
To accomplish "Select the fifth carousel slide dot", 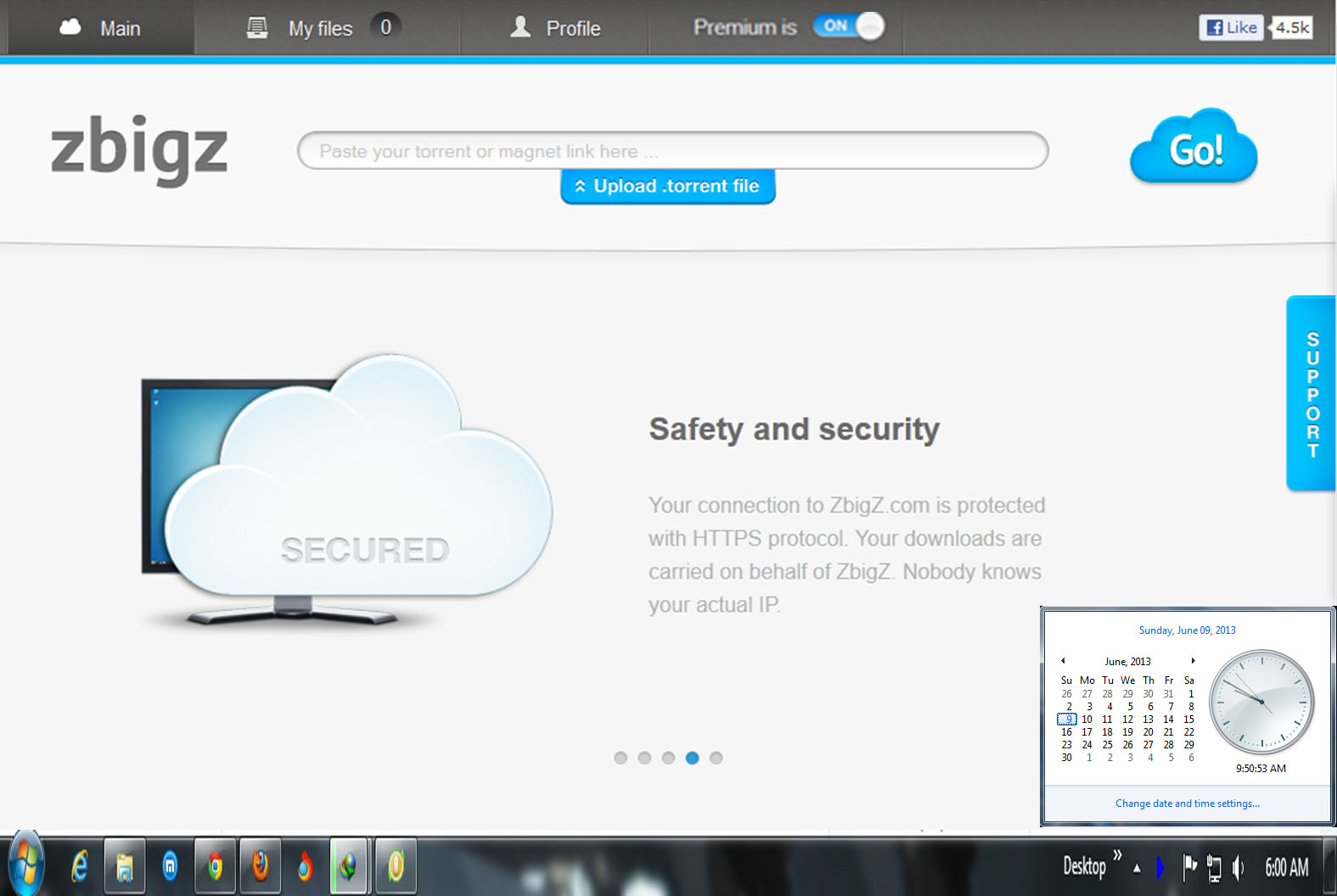I will (716, 758).
